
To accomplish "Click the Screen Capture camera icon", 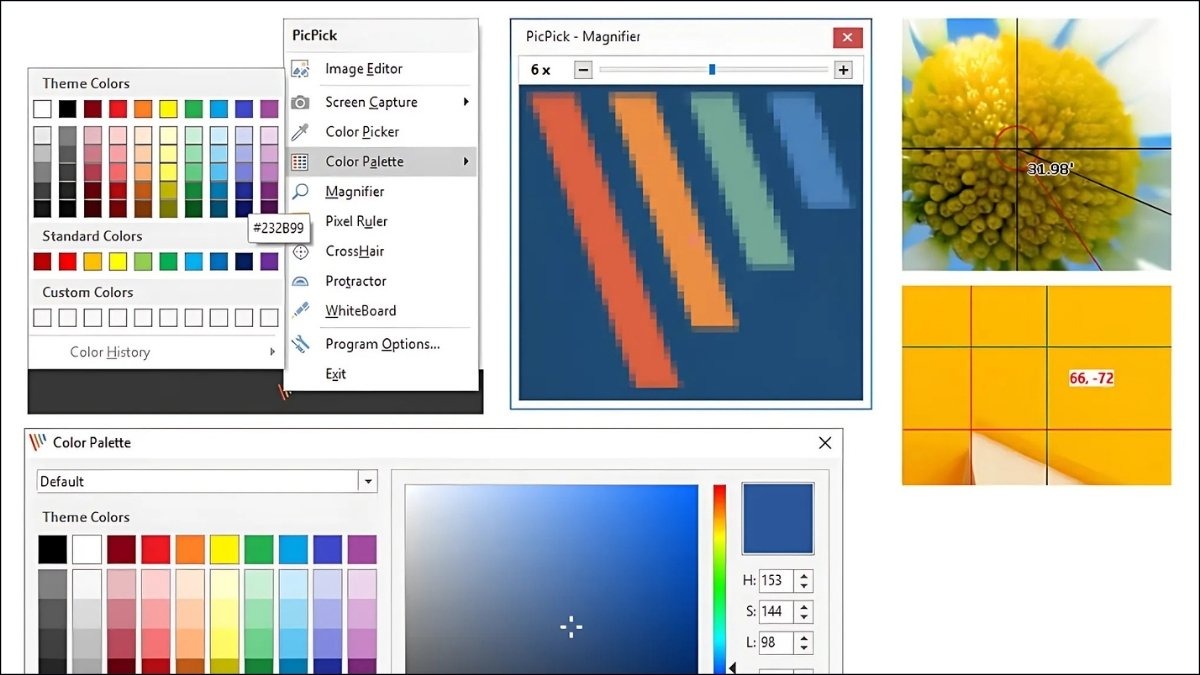I will coord(299,102).
